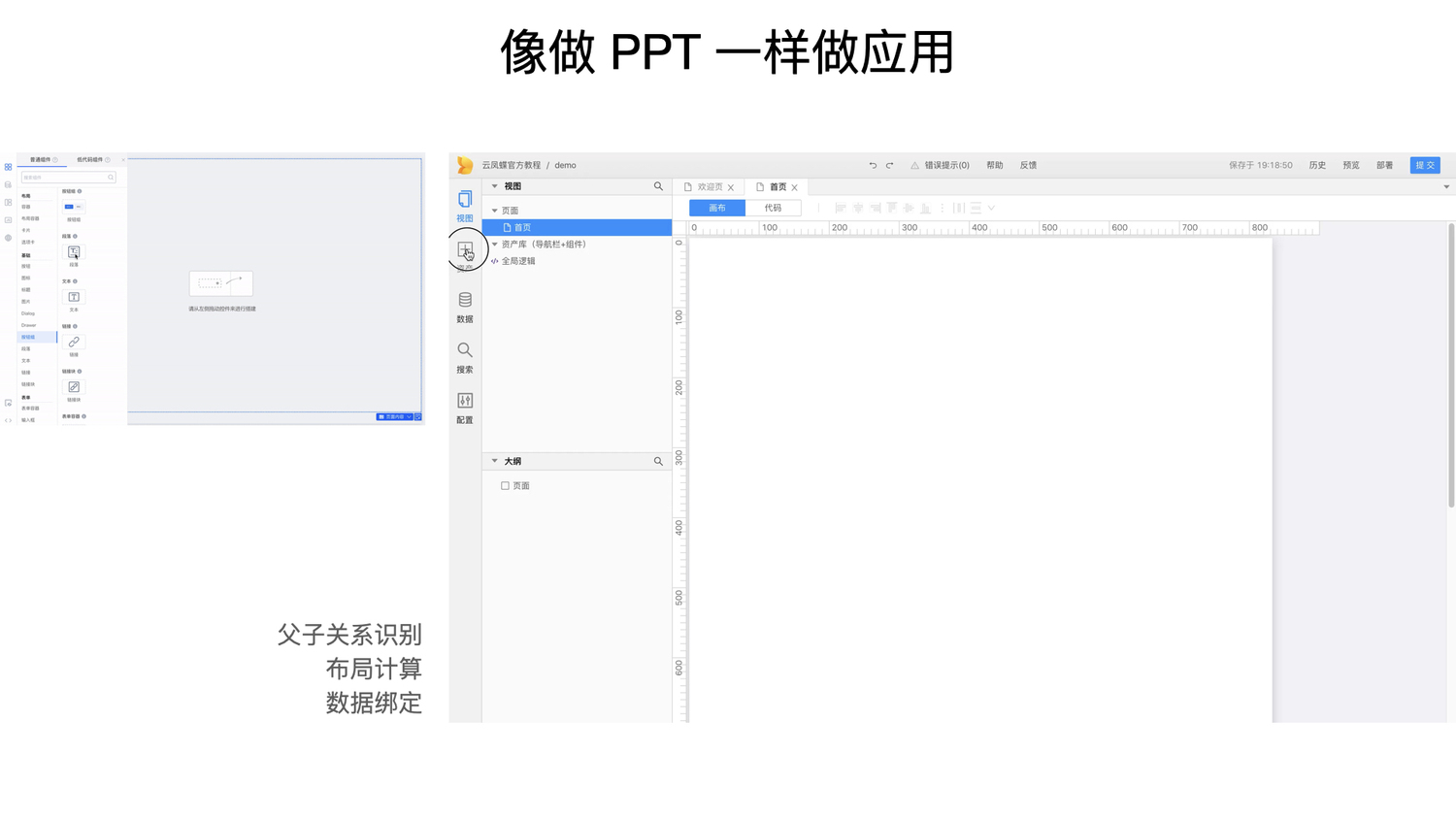Image resolution: width=1456 pixels, height=819 pixels.
Task: Open the 数据 (data) panel in the left sidebar
Action: (464, 305)
